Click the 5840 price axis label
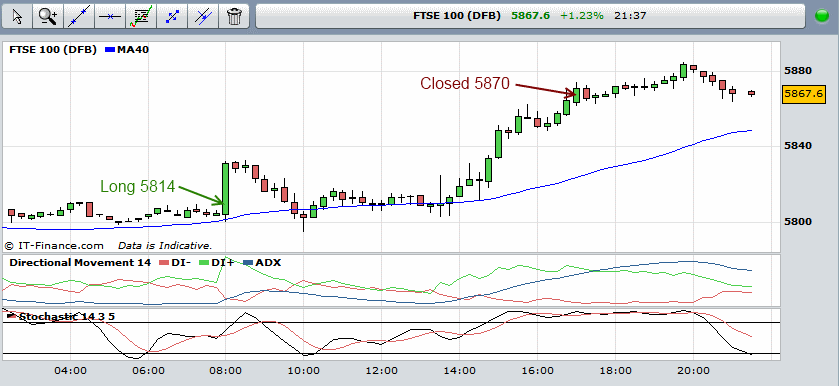839x386 pixels. [x=797, y=146]
